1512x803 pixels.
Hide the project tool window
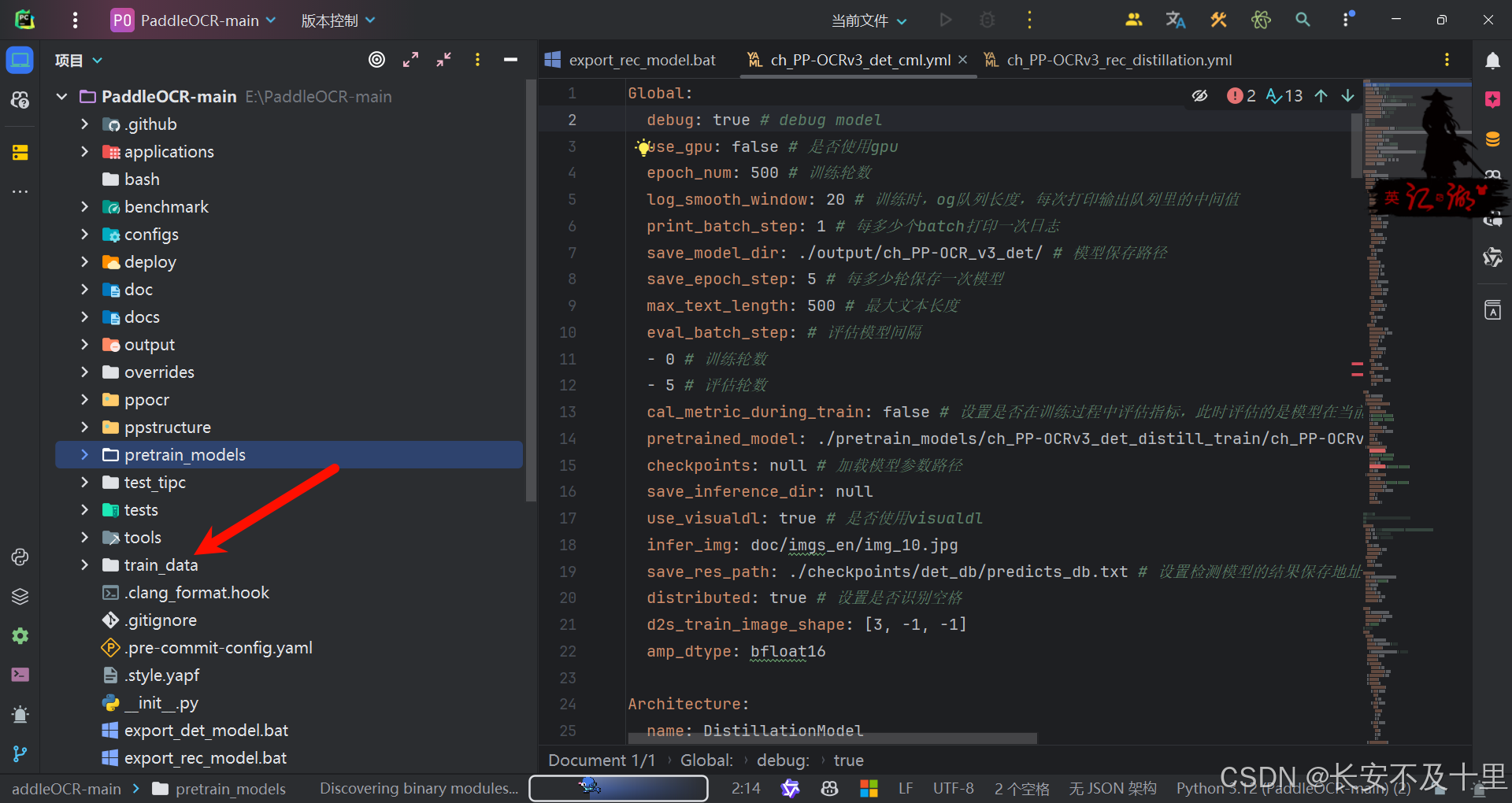(x=510, y=60)
